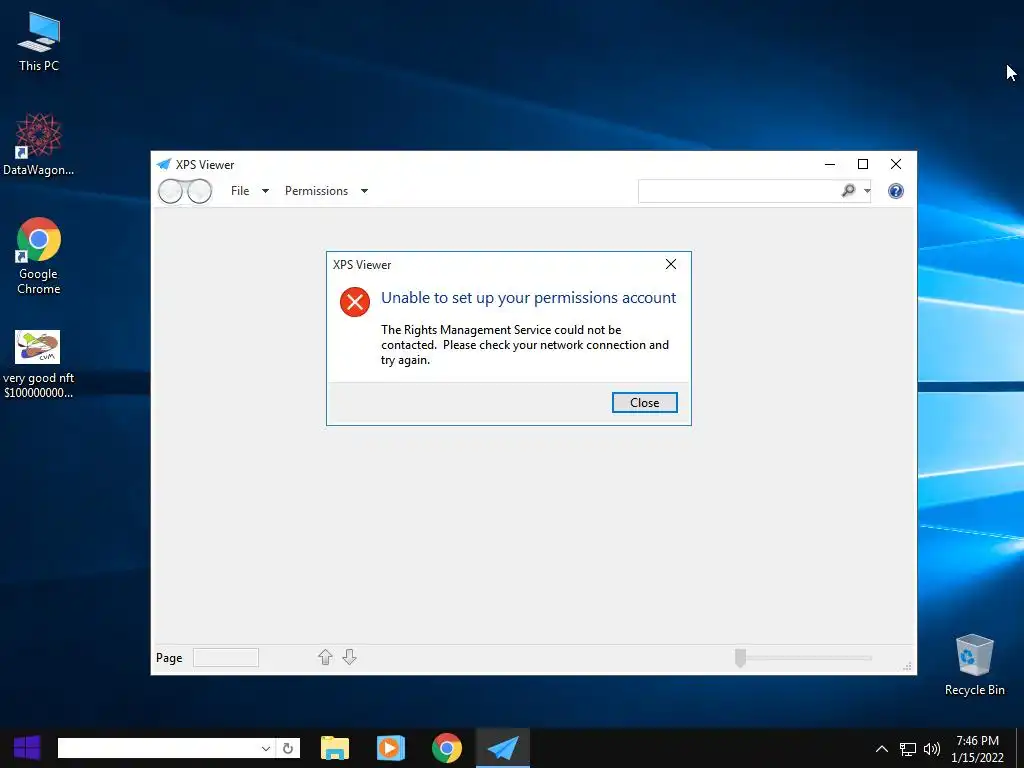
Task: Dismiss the error dialog using its X button
Action: [x=671, y=264]
